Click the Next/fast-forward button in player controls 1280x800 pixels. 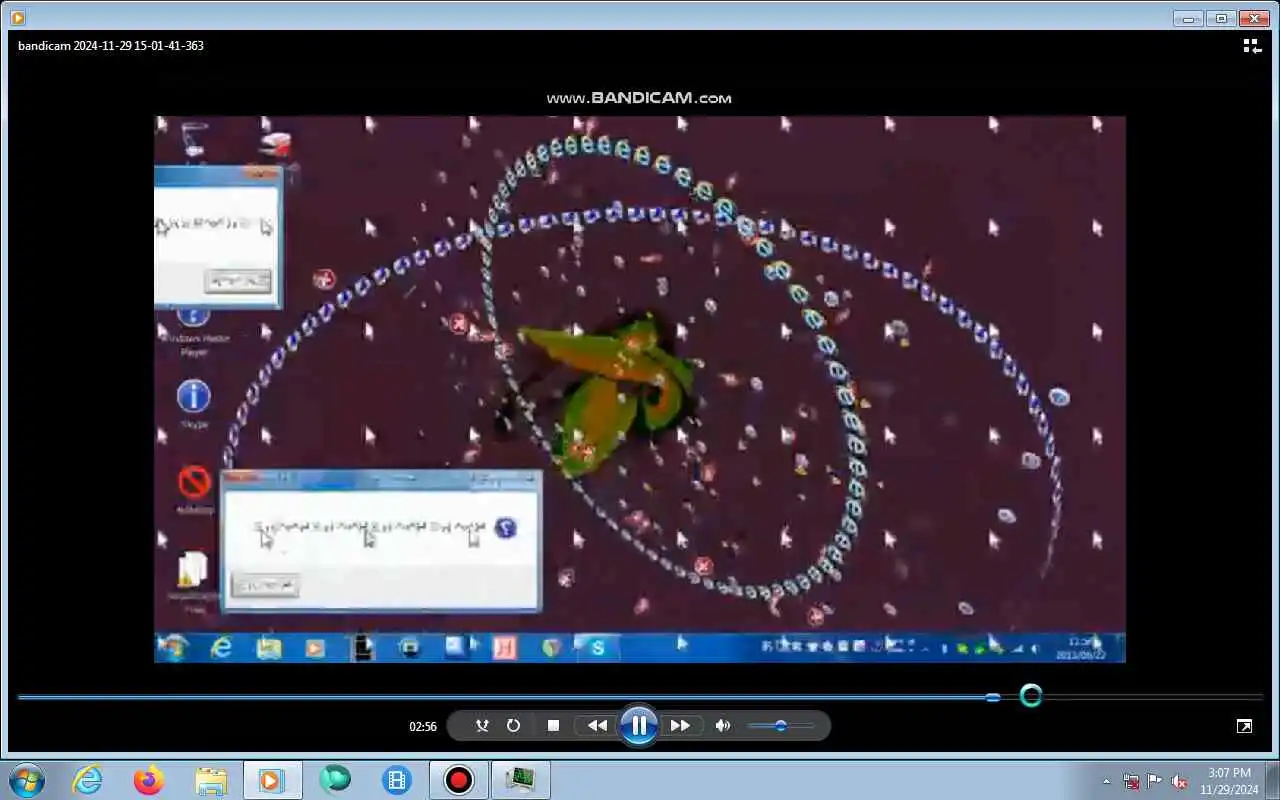680,726
